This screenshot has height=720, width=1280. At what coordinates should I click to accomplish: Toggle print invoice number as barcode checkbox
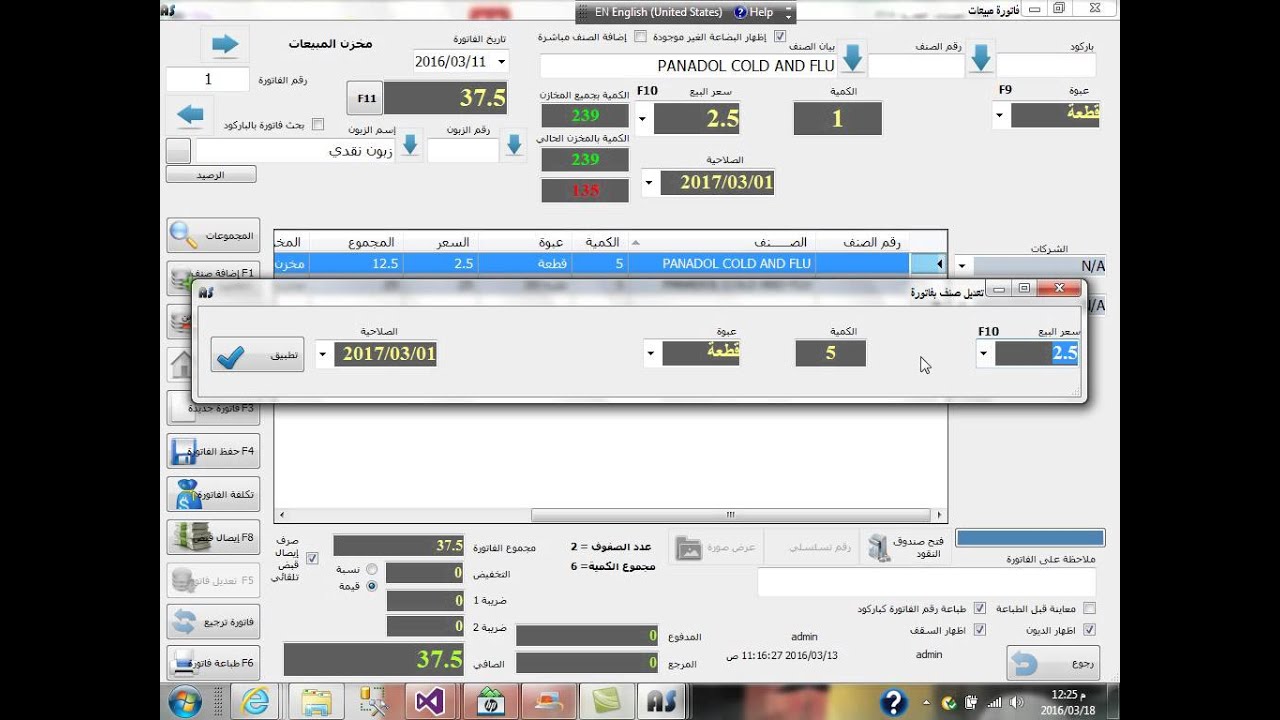pos(980,608)
